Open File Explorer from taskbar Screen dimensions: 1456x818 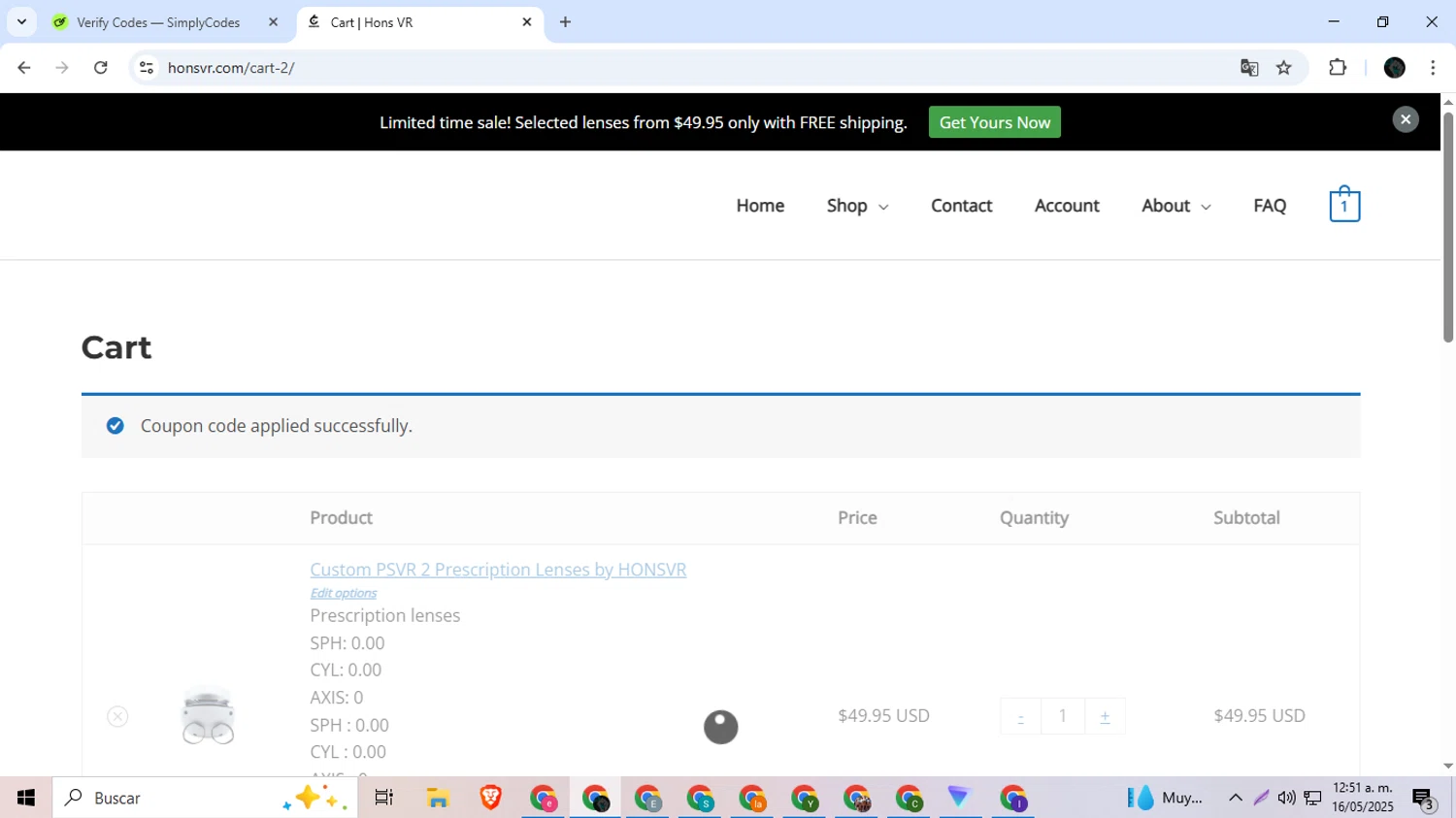coord(438,798)
